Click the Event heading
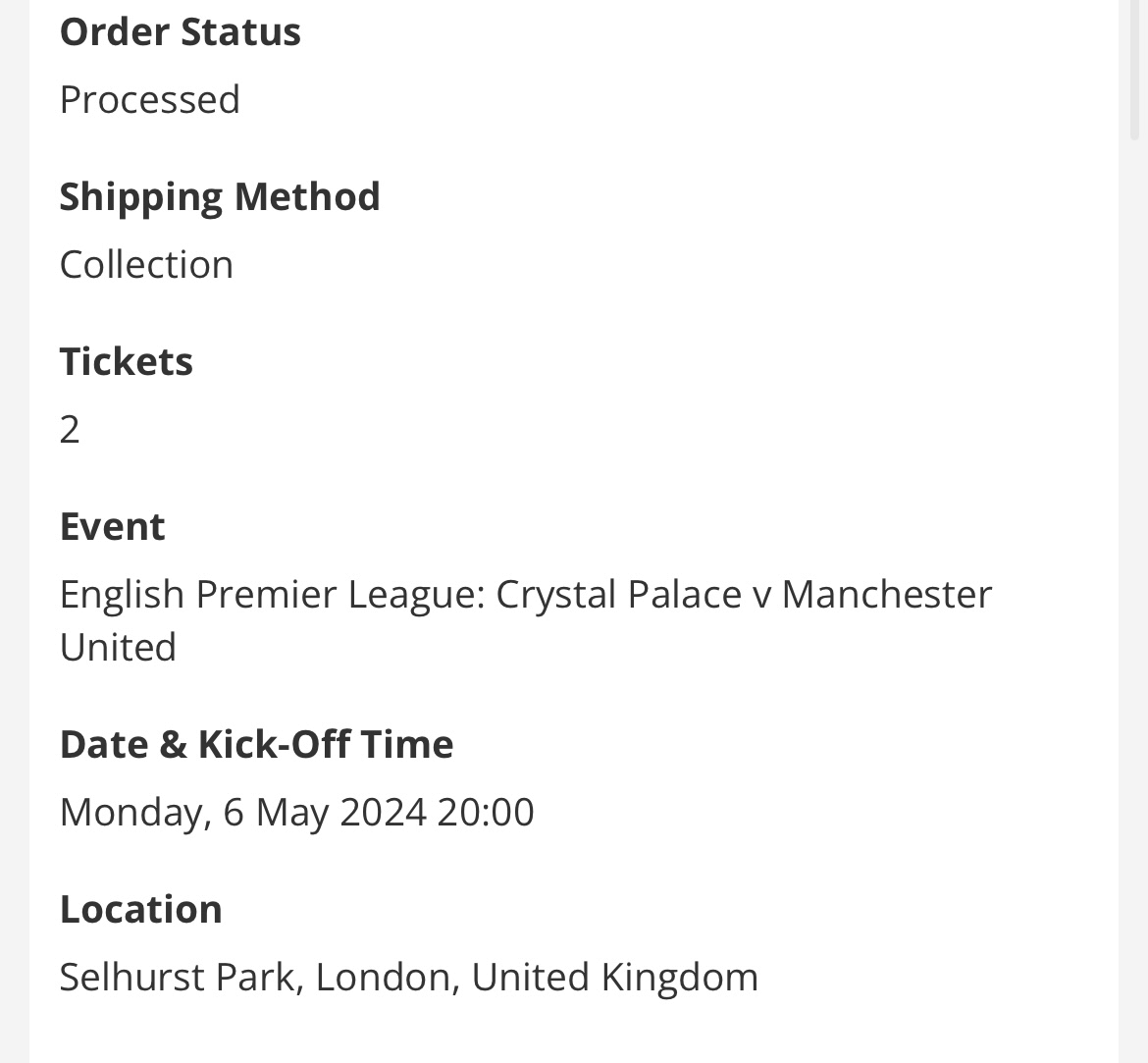The image size is (1148, 1063). (x=113, y=527)
